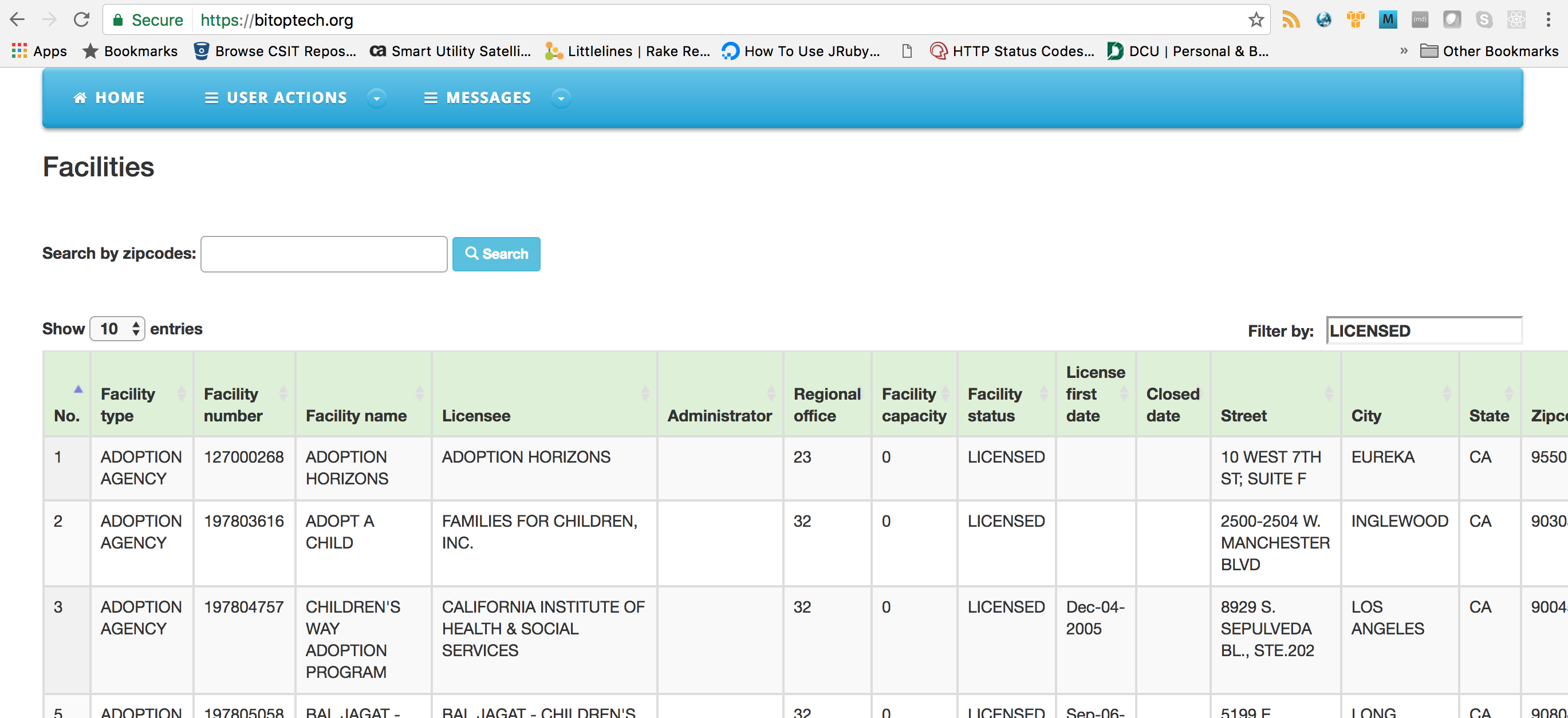Click the browser back arrow
The height and width of the screenshot is (718, 1568).
click(x=18, y=20)
